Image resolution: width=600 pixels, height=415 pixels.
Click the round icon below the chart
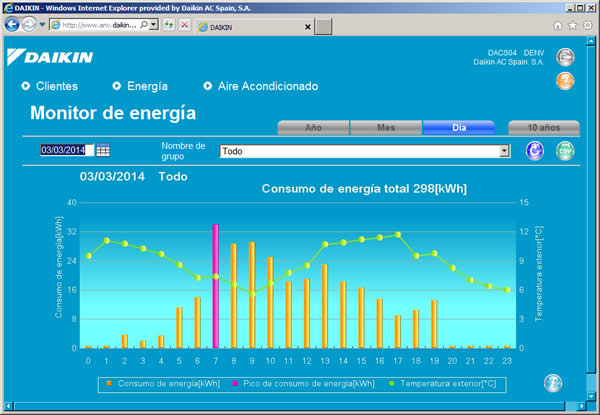[x=553, y=383]
